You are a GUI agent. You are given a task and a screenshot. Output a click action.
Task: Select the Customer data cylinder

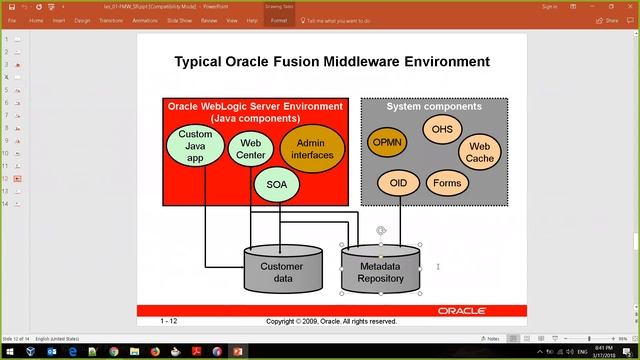(x=283, y=269)
